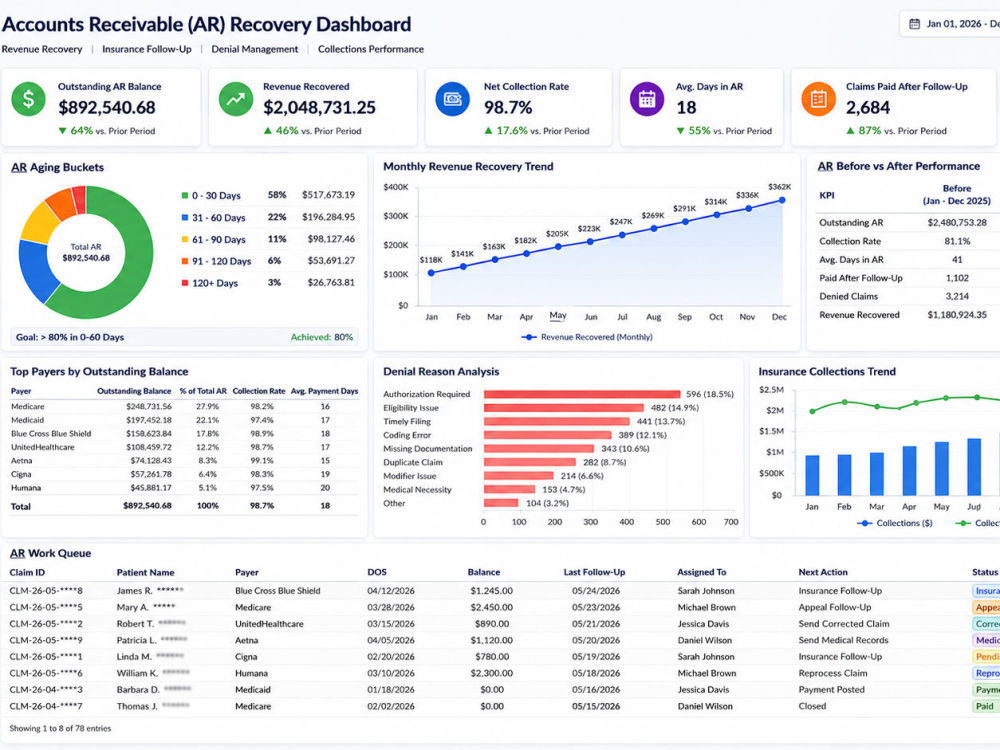Screen dimensions: 1000x750
Task: Click the Goal: > 80% in 0-60 Days bar
Action: pyautogui.click(x=184, y=337)
